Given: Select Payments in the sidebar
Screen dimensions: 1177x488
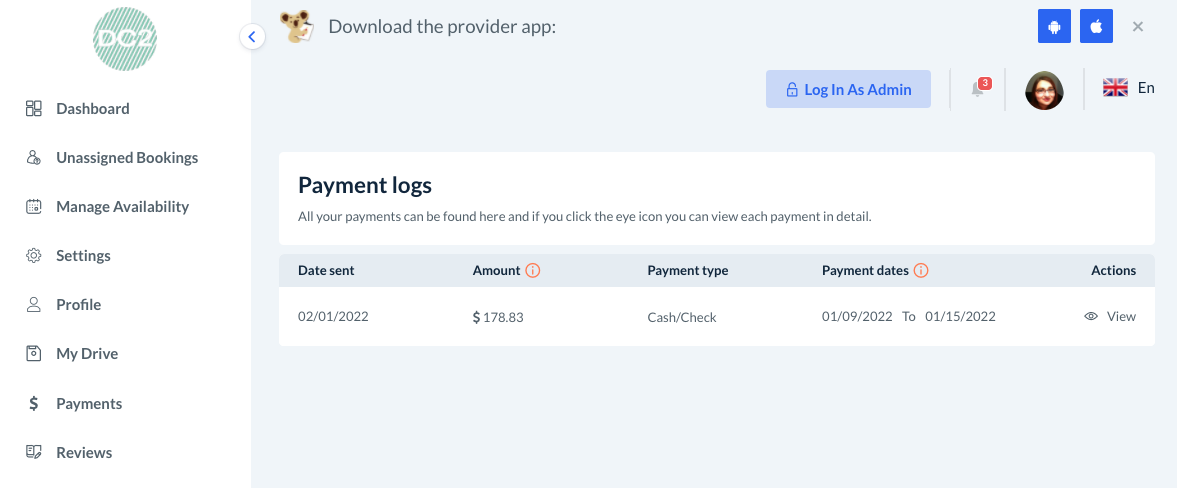Looking at the screenshot, I should pyautogui.click(x=89, y=404).
